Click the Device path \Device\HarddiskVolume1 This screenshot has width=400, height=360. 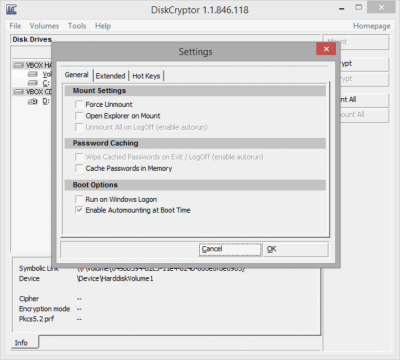115,279
